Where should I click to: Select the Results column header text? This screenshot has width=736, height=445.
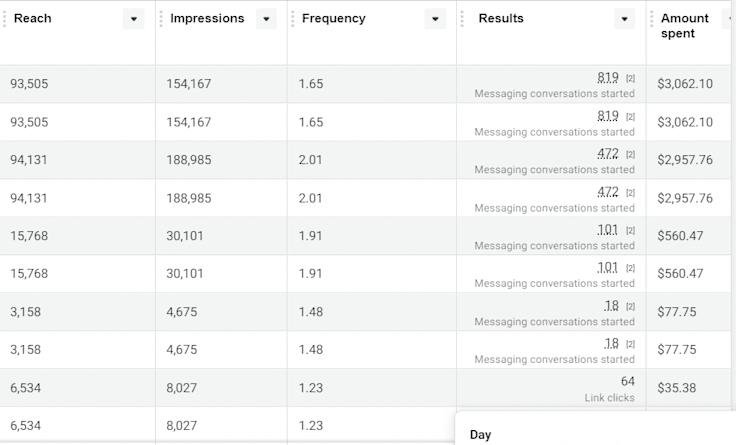(501, 19)
